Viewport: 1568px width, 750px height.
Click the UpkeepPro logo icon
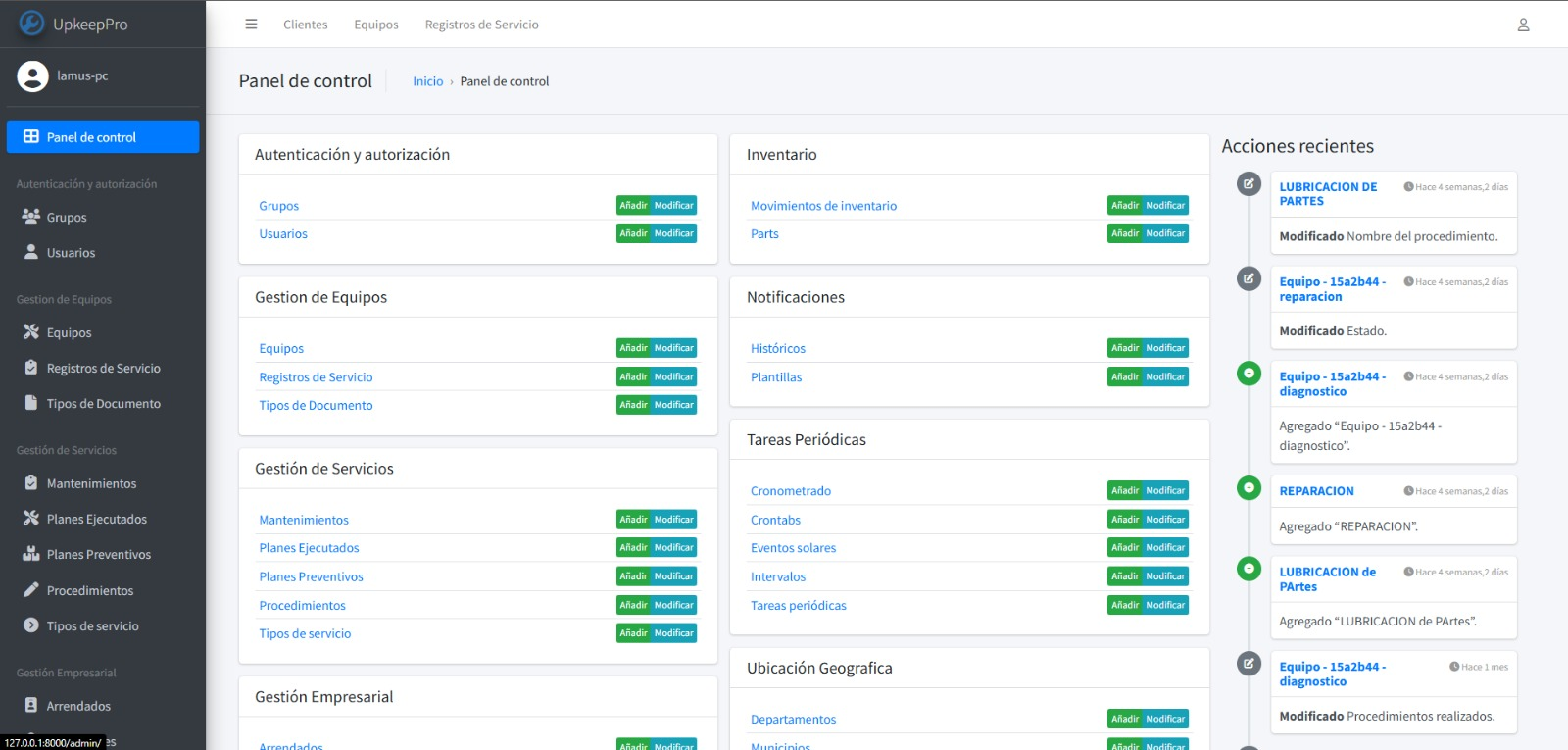coord(32,23)
